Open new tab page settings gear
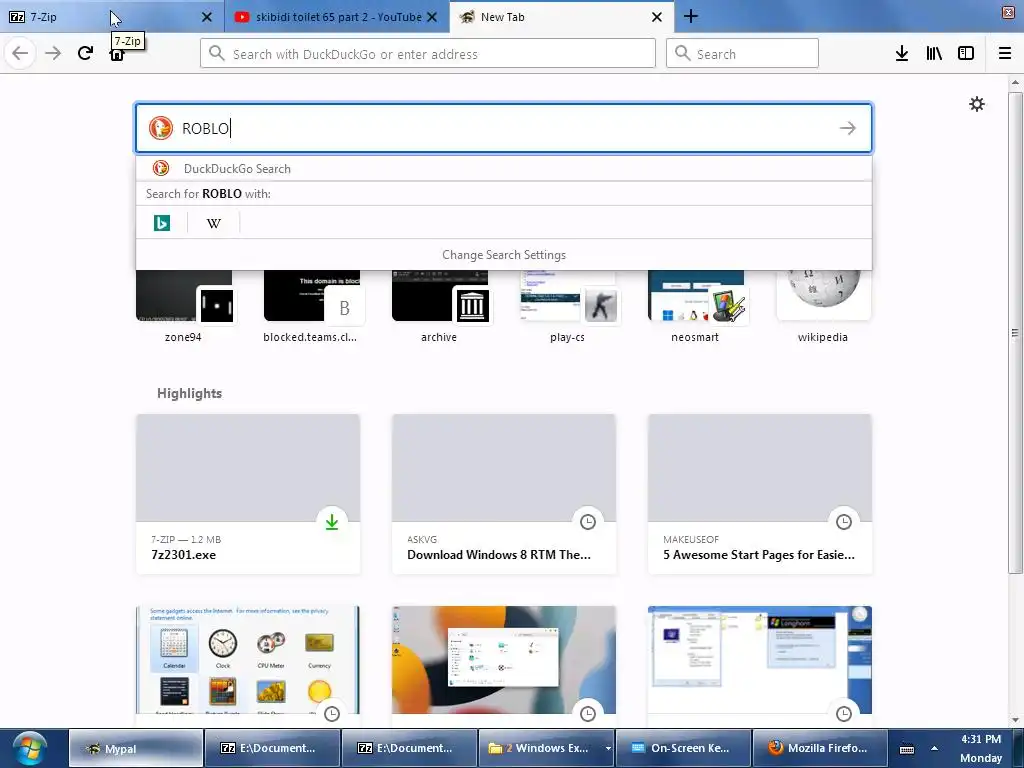 (977, 104)
